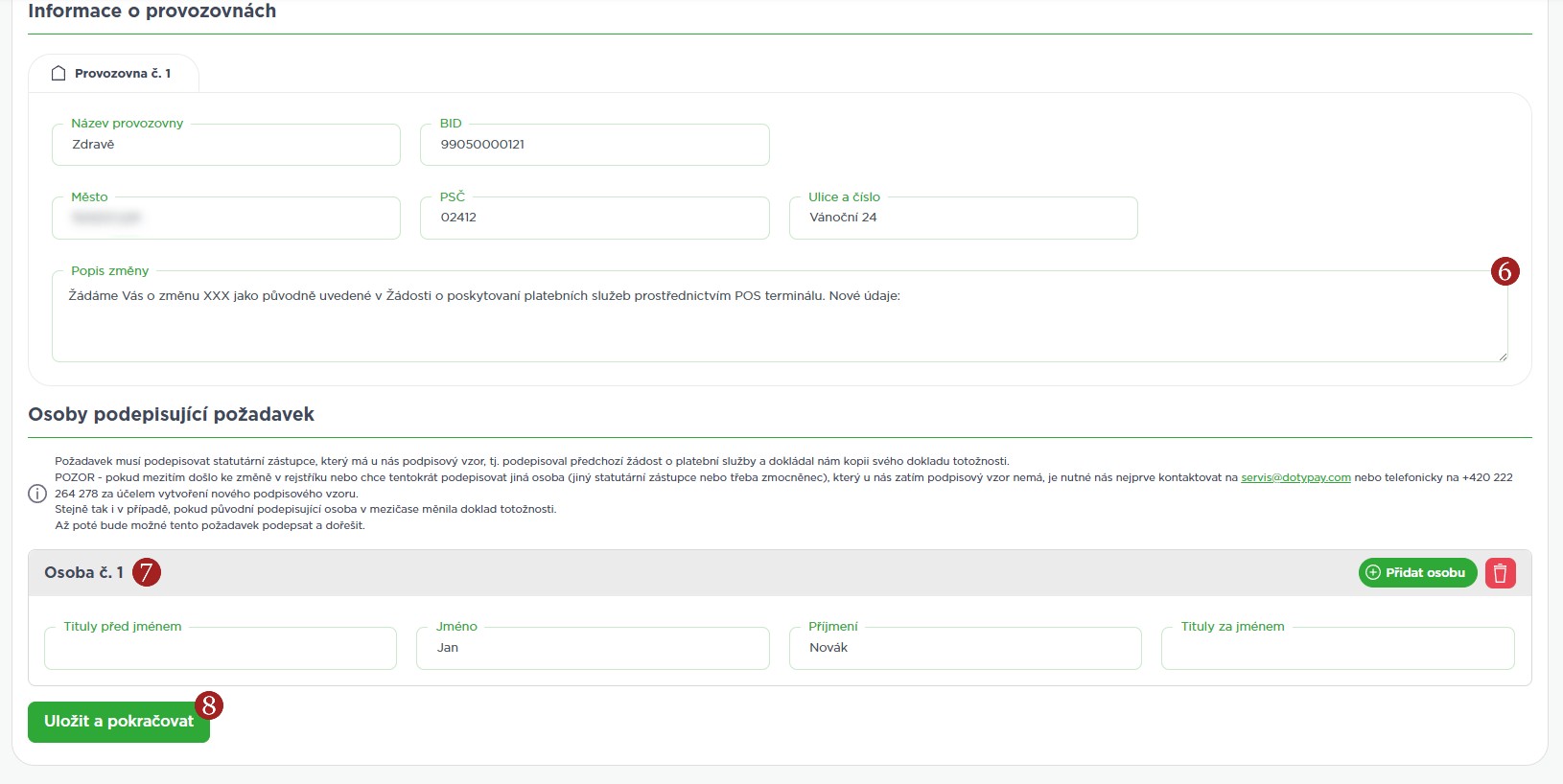1563x784 pixels.
Task: Click the Jméno field containing Jan
Action: pos(593,649)
